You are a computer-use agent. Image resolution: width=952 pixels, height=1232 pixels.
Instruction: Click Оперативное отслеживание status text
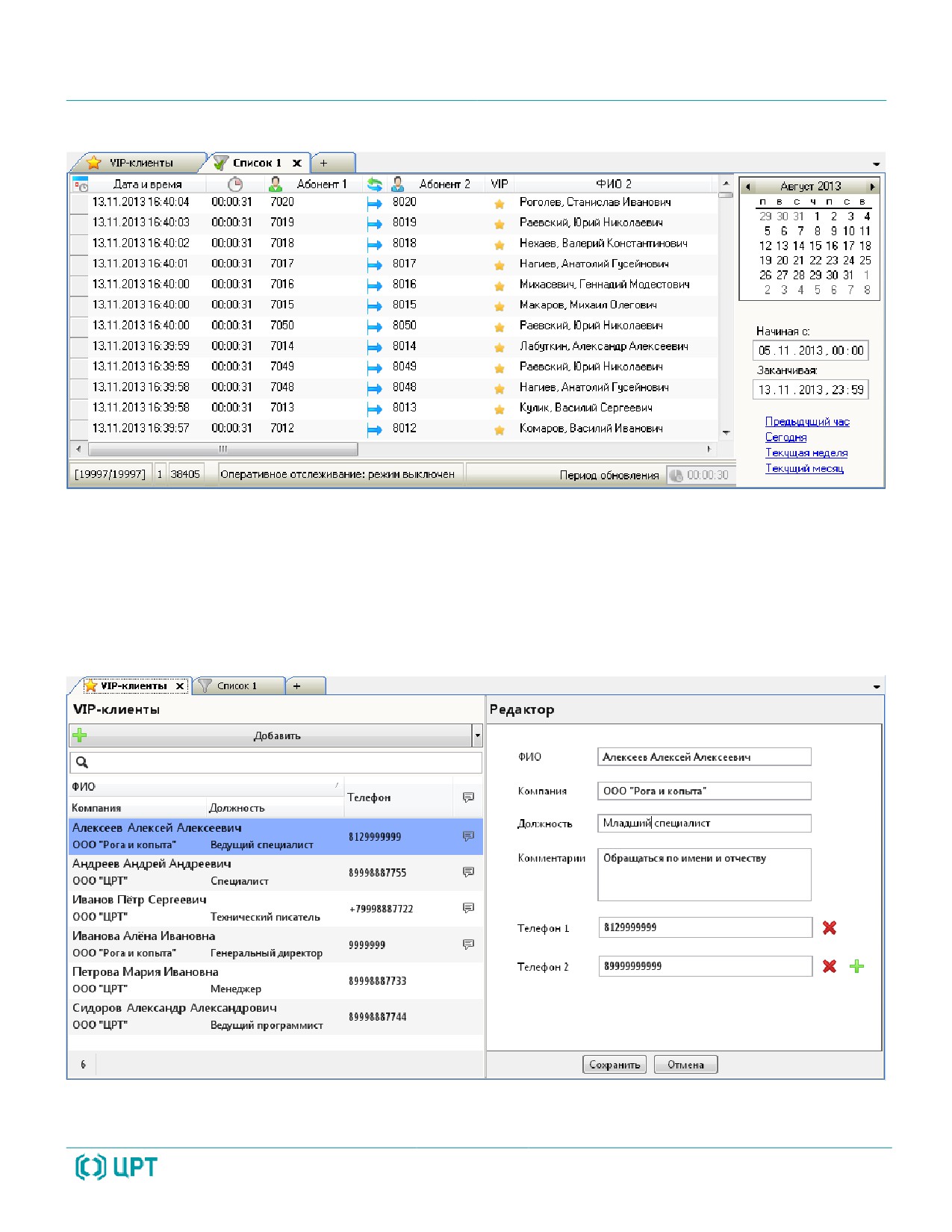[337, 474]
